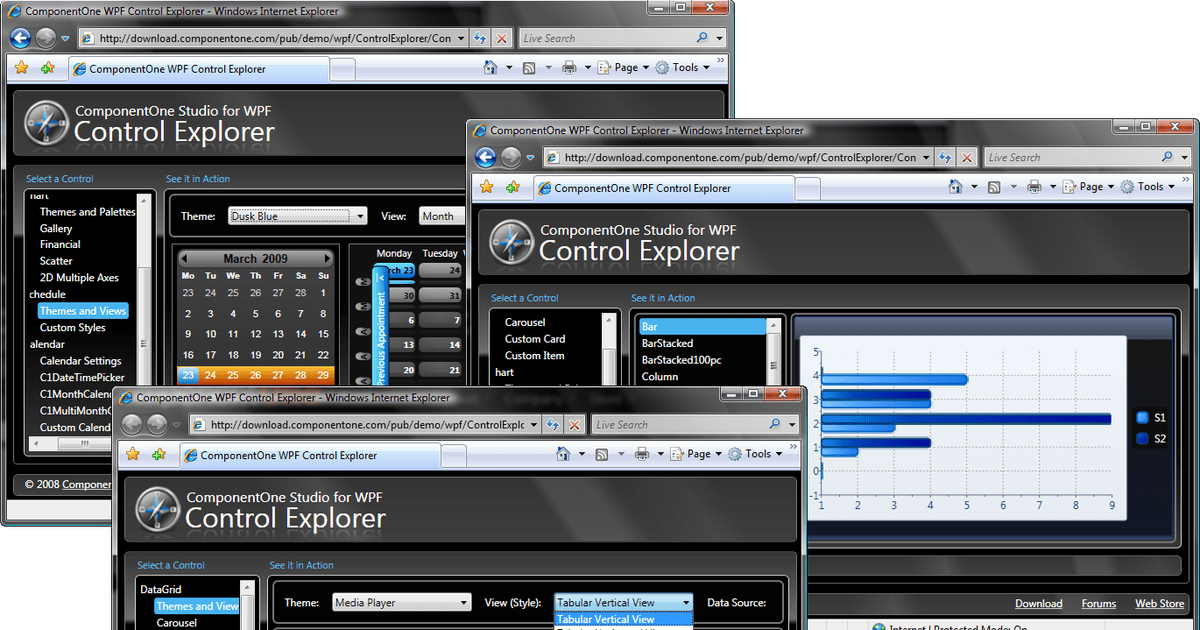
Task: Refresh the page in the DataGrid window
Action: tap(553, 424)
